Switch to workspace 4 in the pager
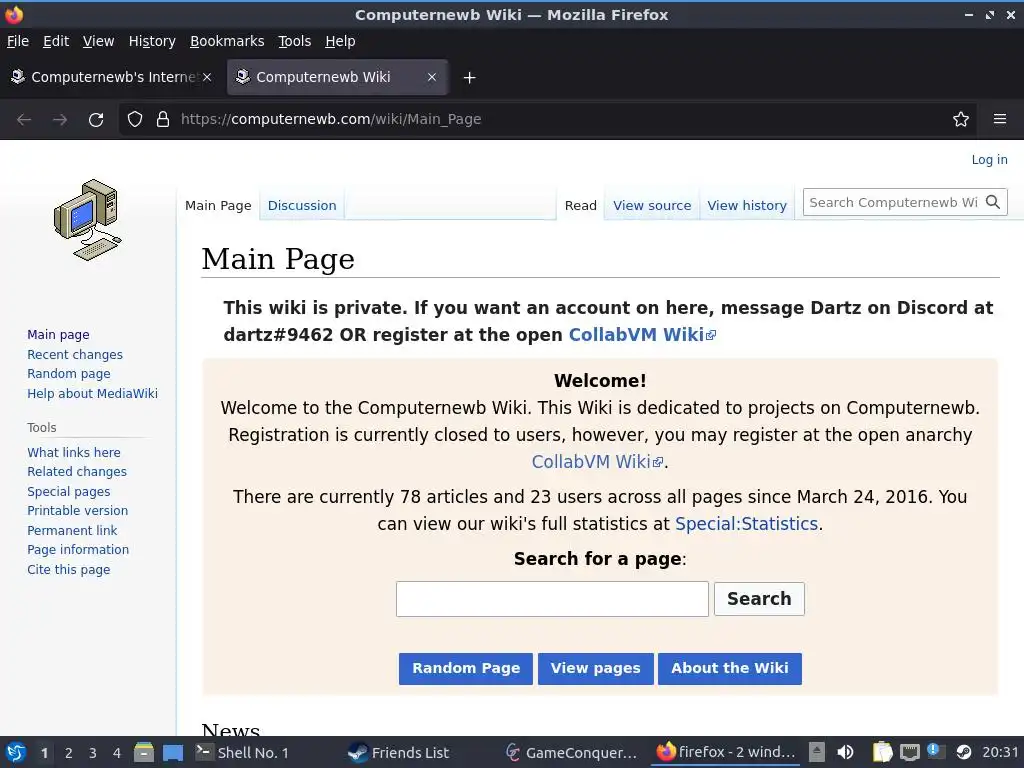Image resolution: width=1024 pixels, height=768 pixels. (x=117, y=753)
